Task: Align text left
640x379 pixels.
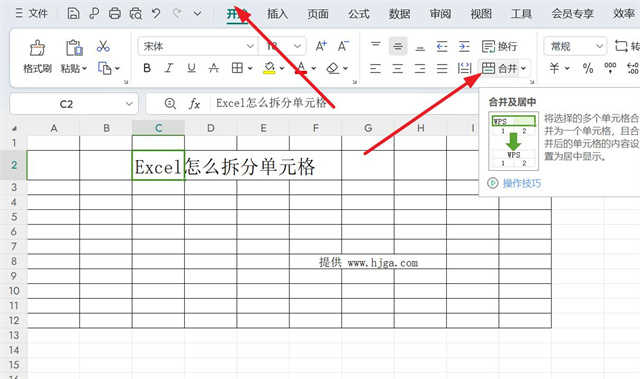Action: pyautogui.click(x=375, y=68)
